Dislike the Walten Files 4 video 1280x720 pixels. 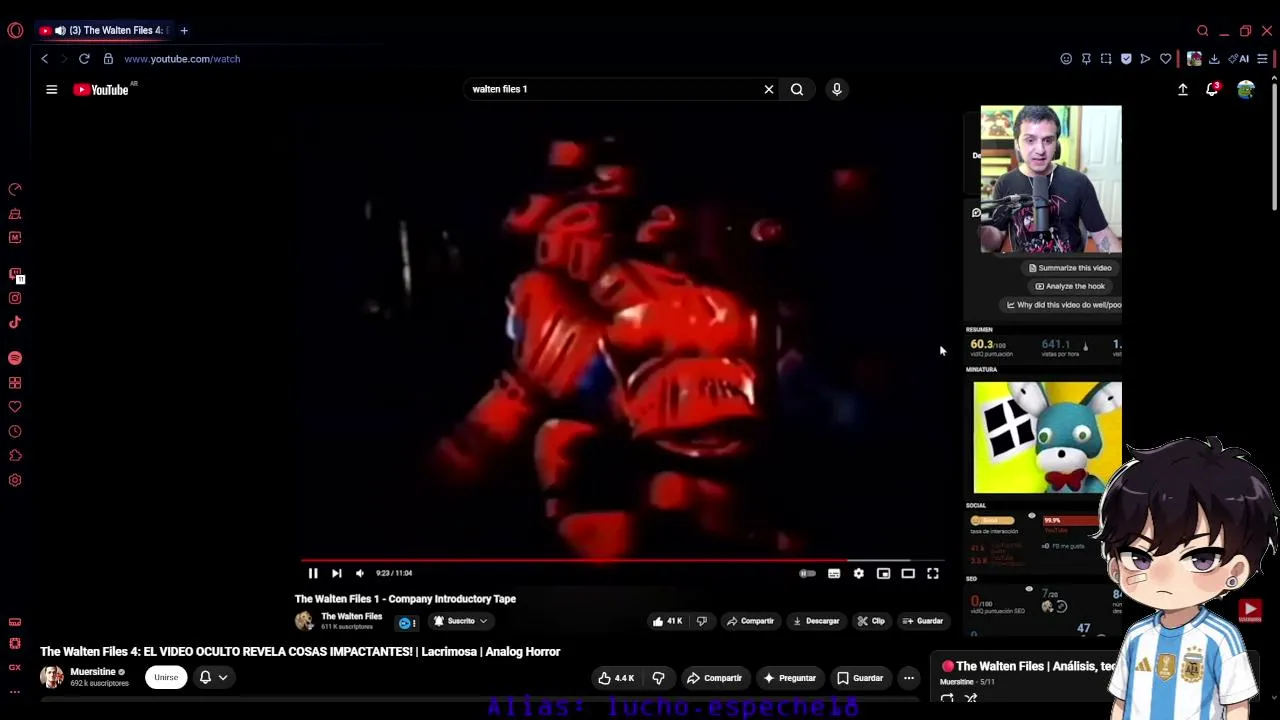[x=658, y=678]
